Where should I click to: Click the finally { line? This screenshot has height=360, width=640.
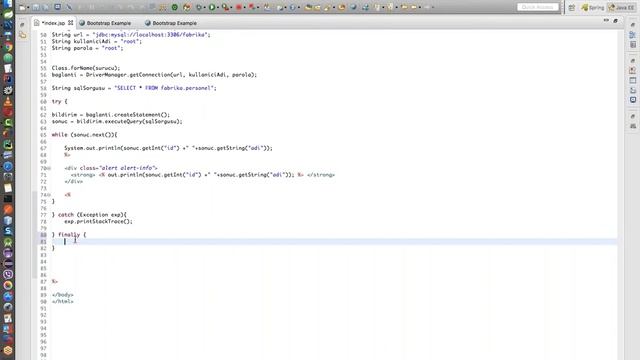(69, 235)
